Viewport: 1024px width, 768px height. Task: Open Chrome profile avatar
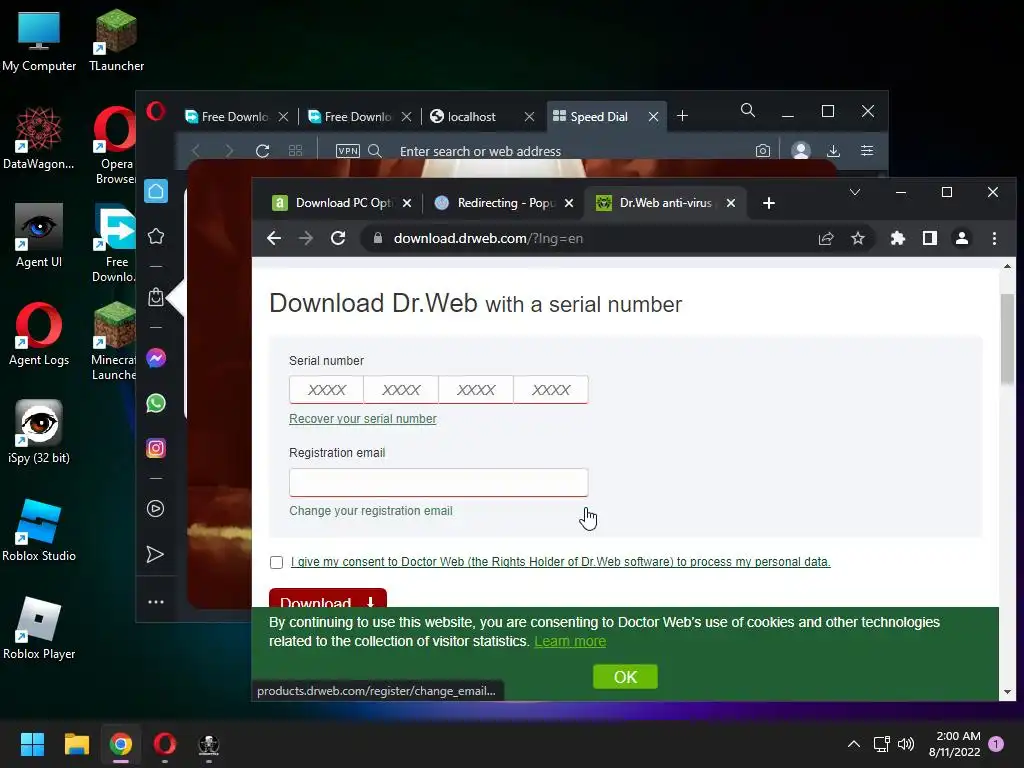pos(962,238)
